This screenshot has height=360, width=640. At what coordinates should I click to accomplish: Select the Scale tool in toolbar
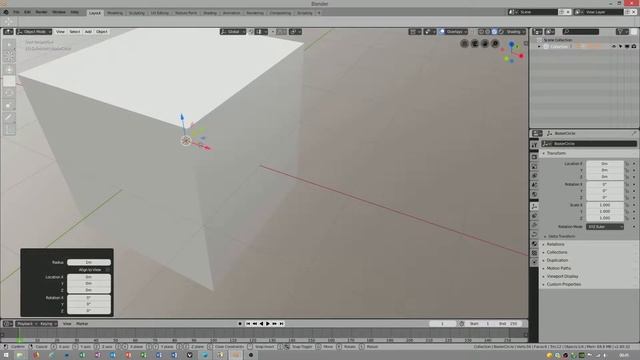click(9, 105)
